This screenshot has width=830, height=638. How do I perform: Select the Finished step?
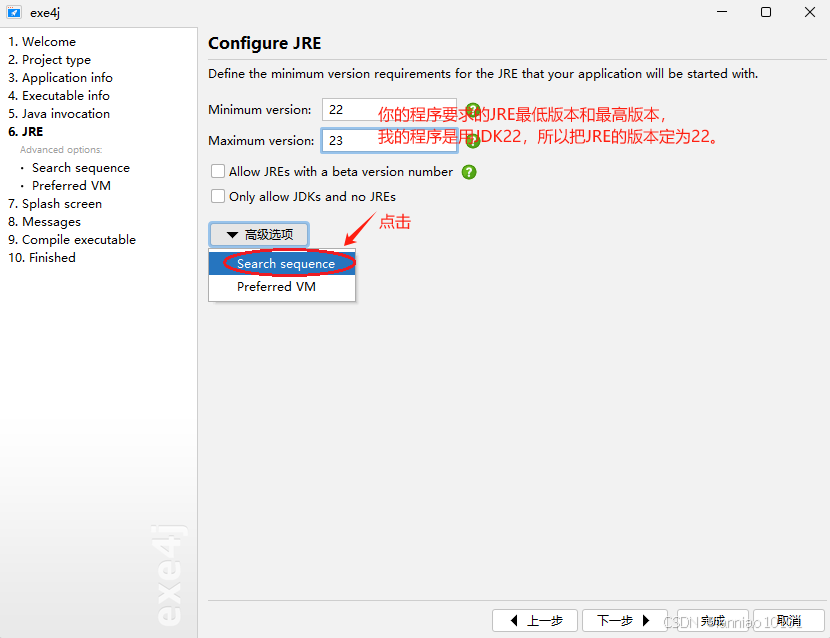(42, 257)
